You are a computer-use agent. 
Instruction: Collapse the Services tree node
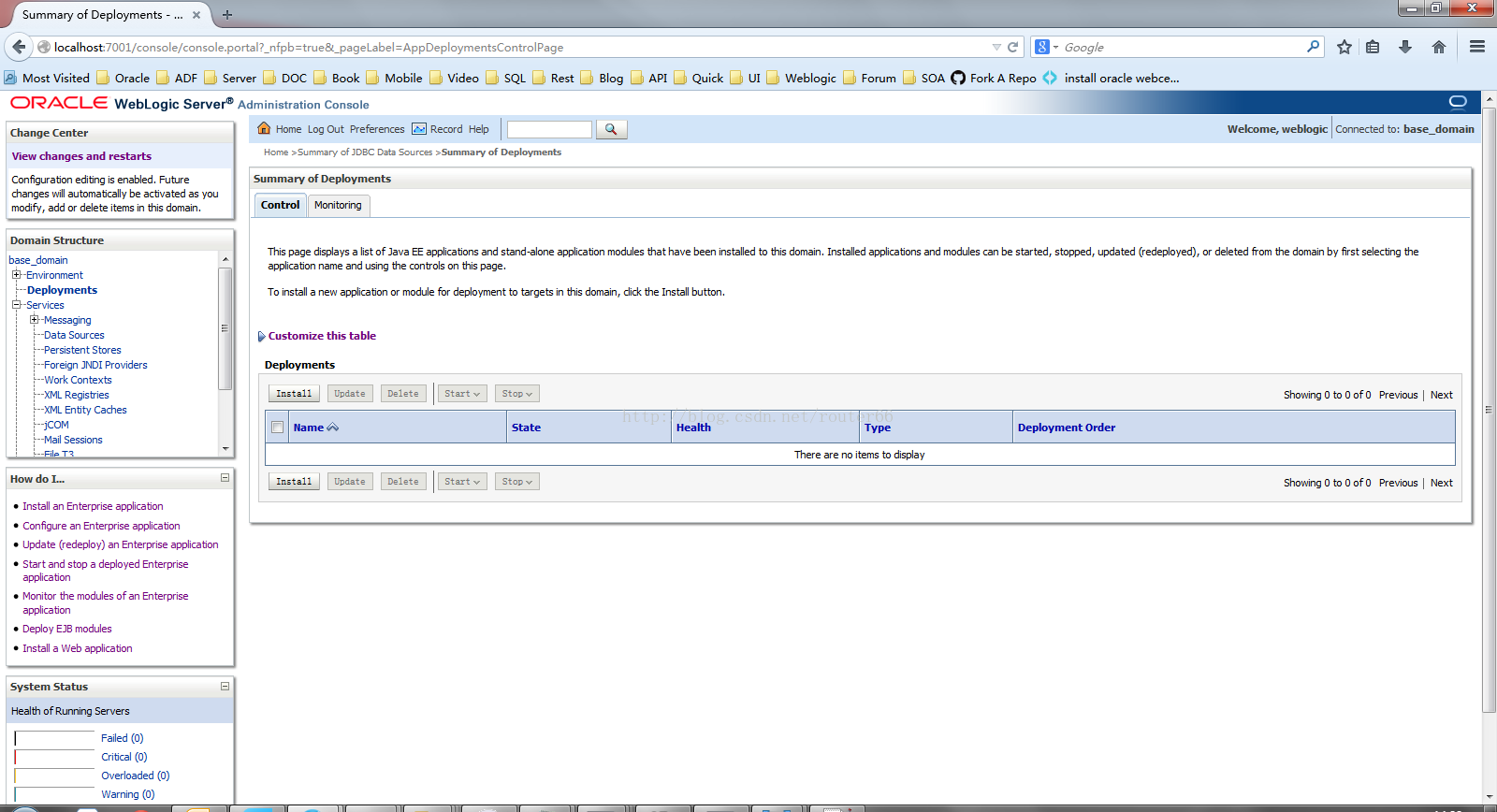click(16, 305)
